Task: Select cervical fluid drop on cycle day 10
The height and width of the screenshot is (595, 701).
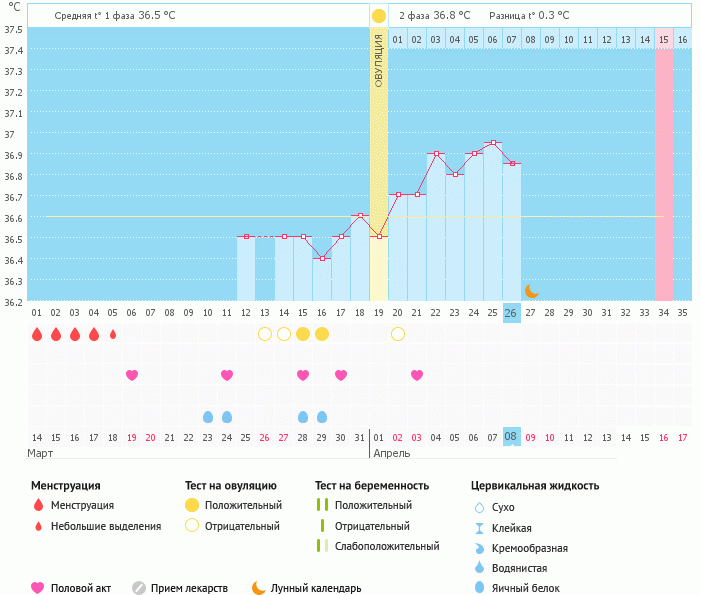Action: pyautogui.click(x=208, y=417)
